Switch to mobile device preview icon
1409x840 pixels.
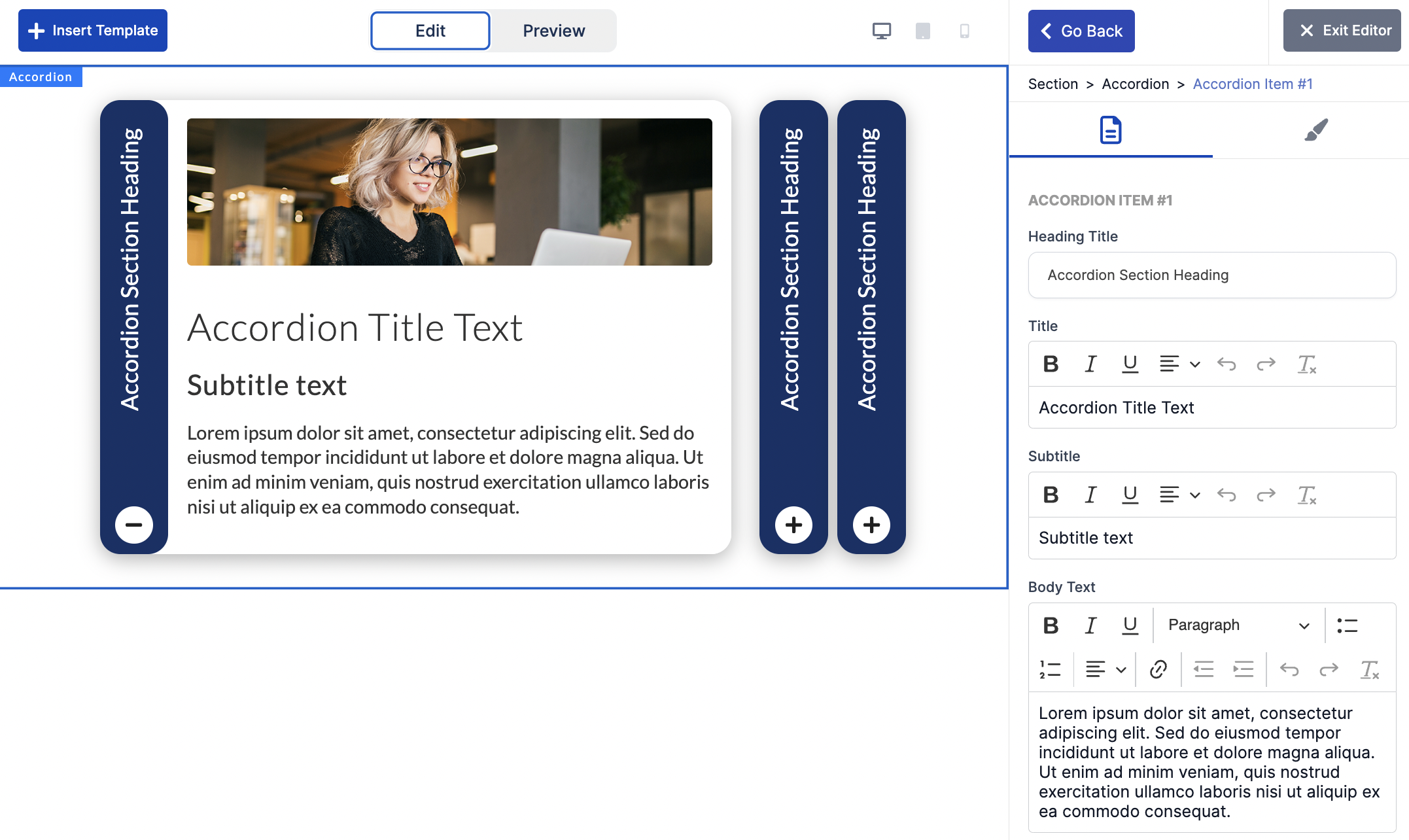point(964,31)
